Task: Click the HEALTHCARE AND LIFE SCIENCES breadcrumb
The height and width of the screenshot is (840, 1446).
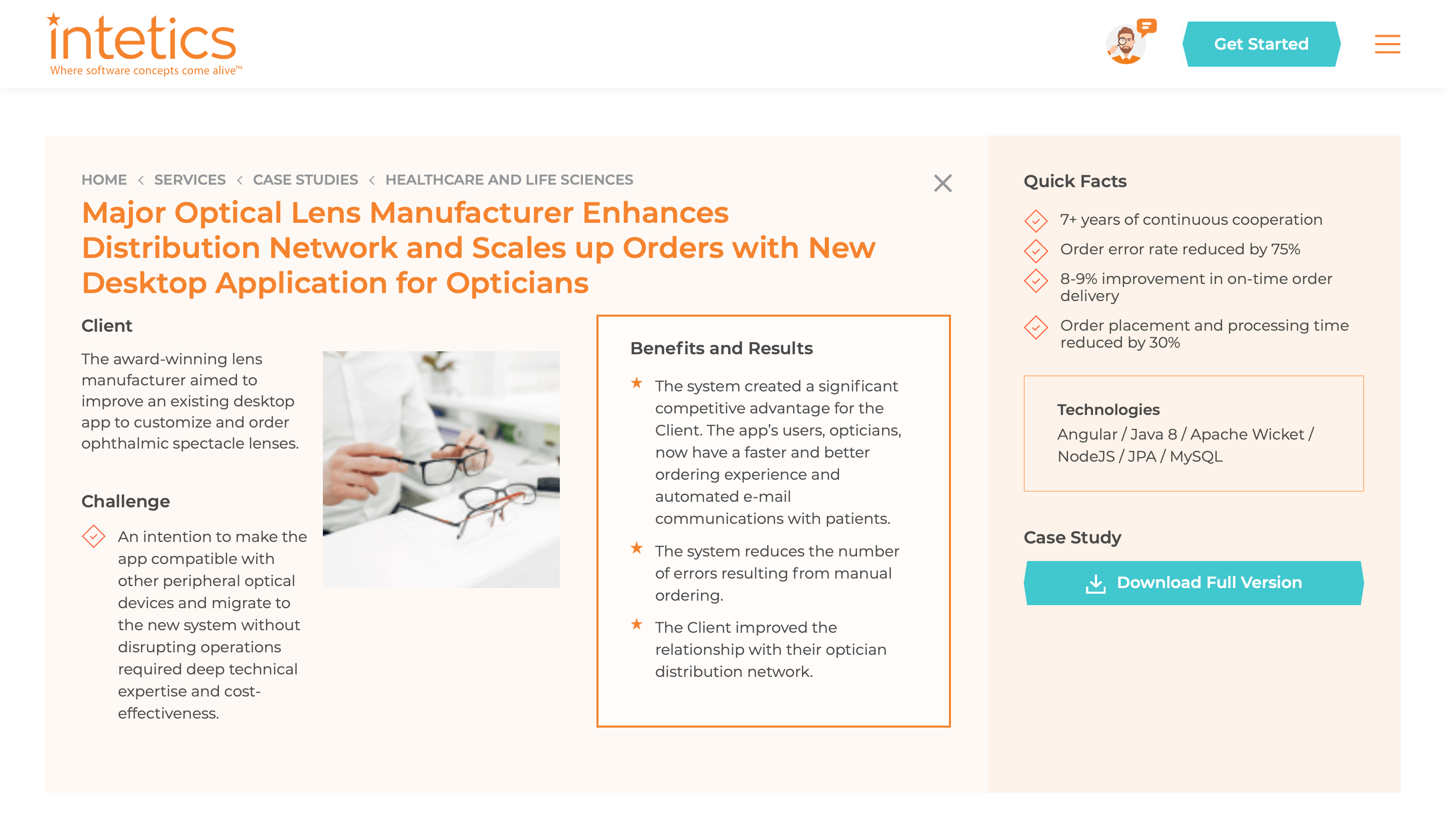Action: [509, 179]
